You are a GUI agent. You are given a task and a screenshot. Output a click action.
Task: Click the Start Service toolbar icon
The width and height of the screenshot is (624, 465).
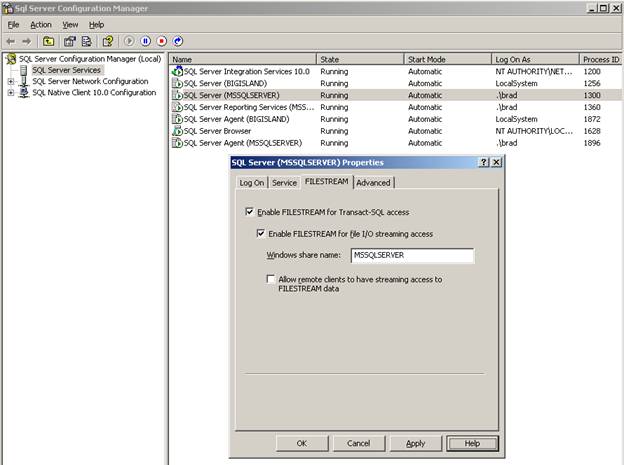point(129,41)
